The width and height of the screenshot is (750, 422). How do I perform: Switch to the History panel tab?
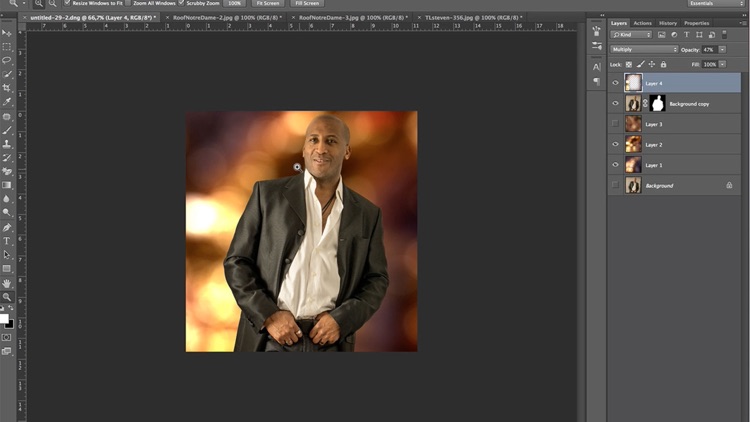[668, 23]
